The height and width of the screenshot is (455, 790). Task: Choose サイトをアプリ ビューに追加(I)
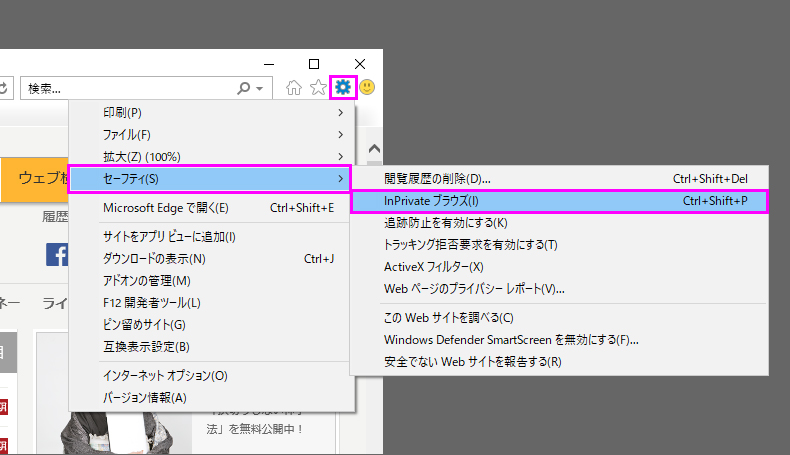(210, 236)
